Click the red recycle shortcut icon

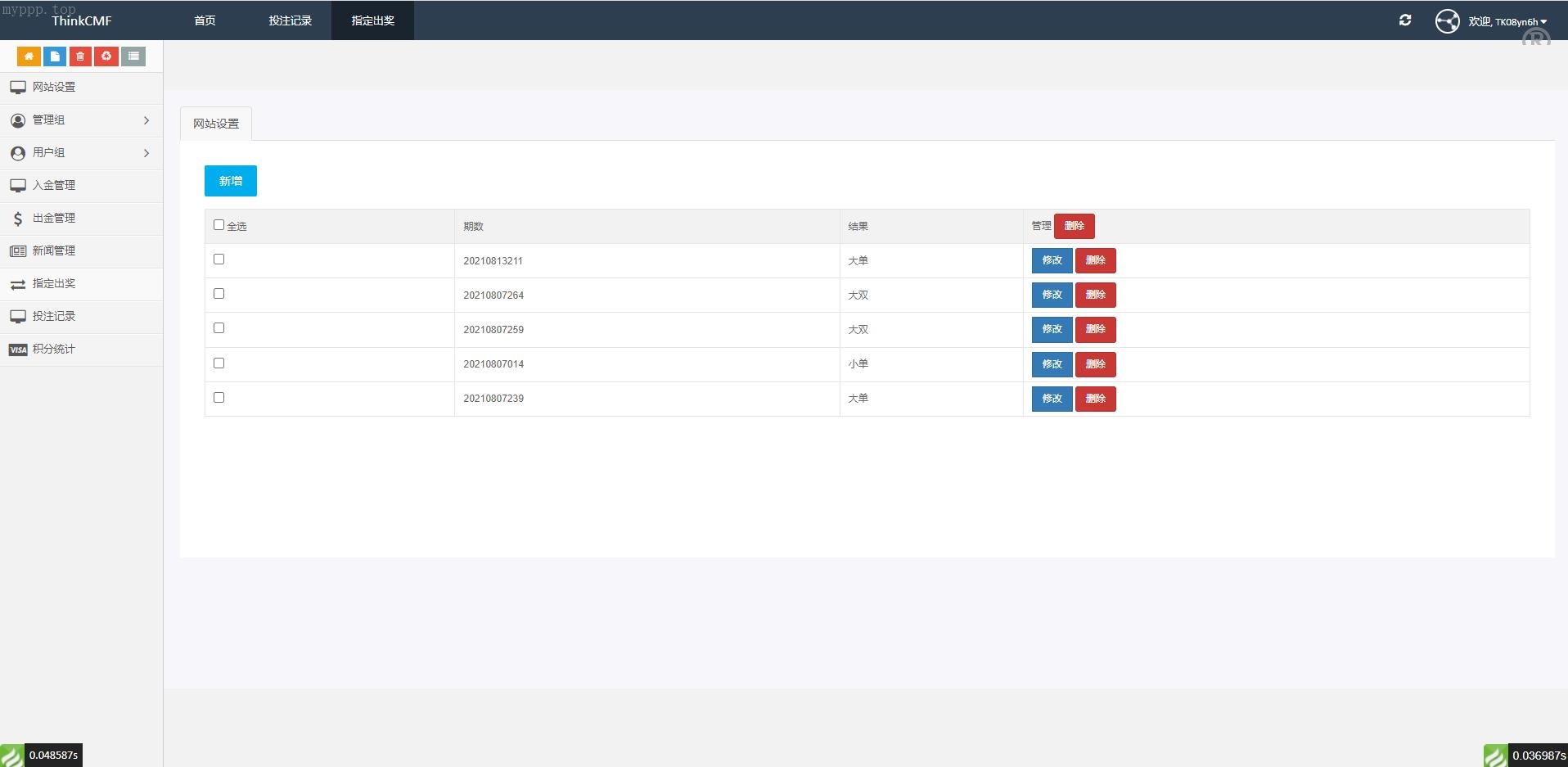[106, 56]
